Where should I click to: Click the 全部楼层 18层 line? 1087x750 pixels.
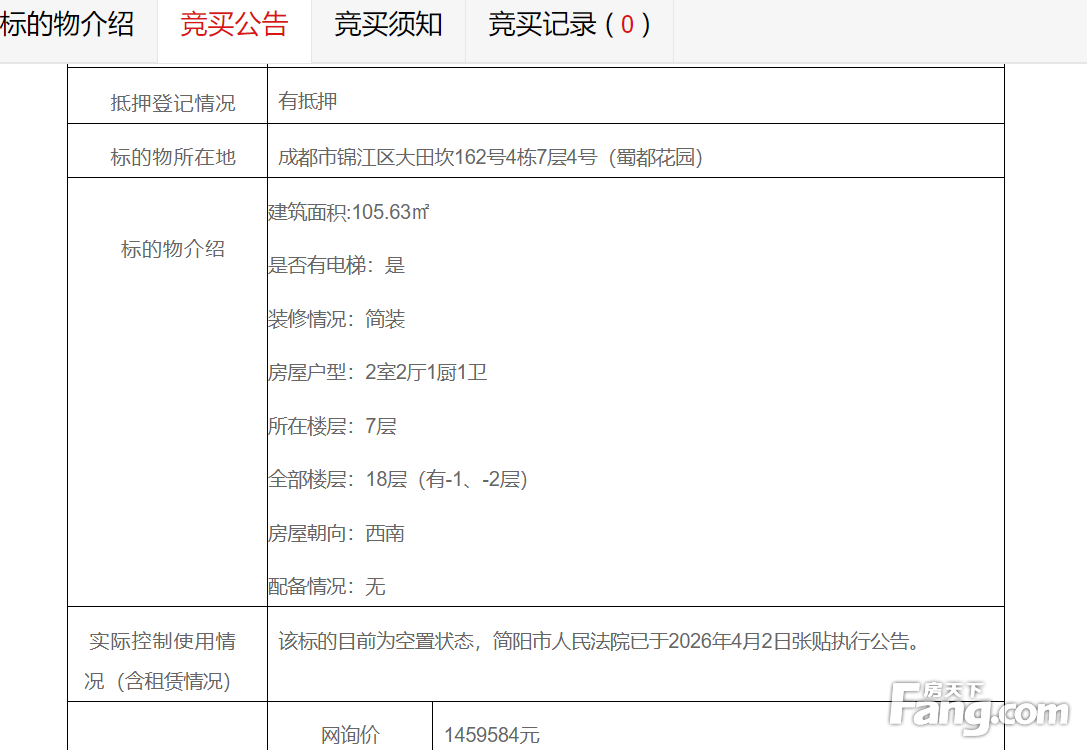pyautogui.click(x=397, y=479)
